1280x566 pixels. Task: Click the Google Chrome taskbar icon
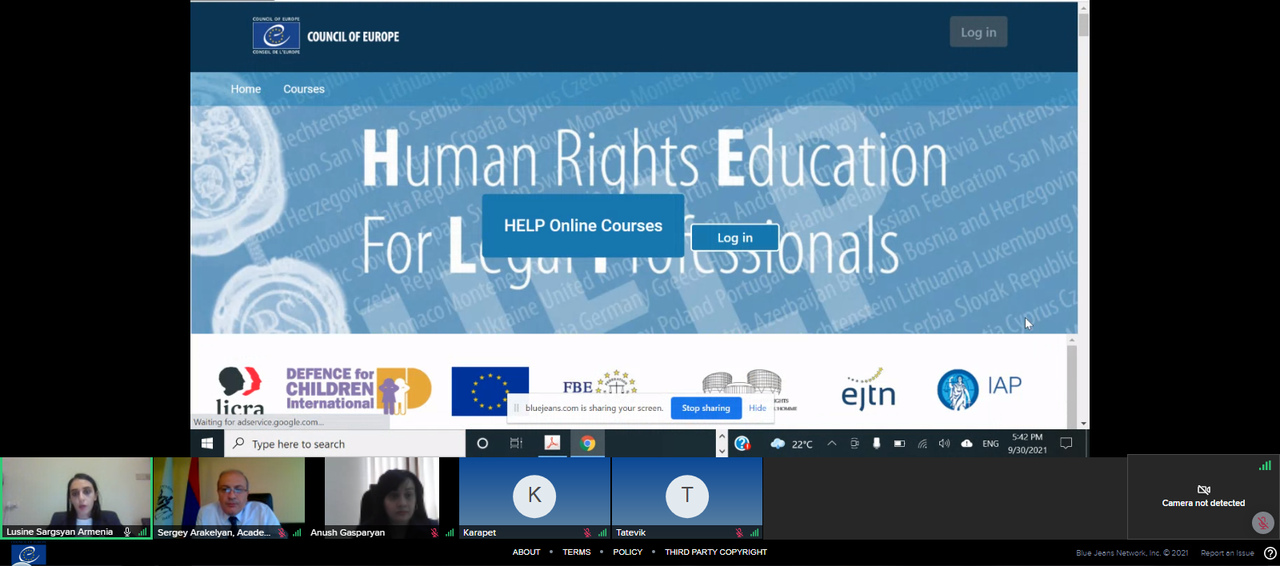tap(588, 443)
